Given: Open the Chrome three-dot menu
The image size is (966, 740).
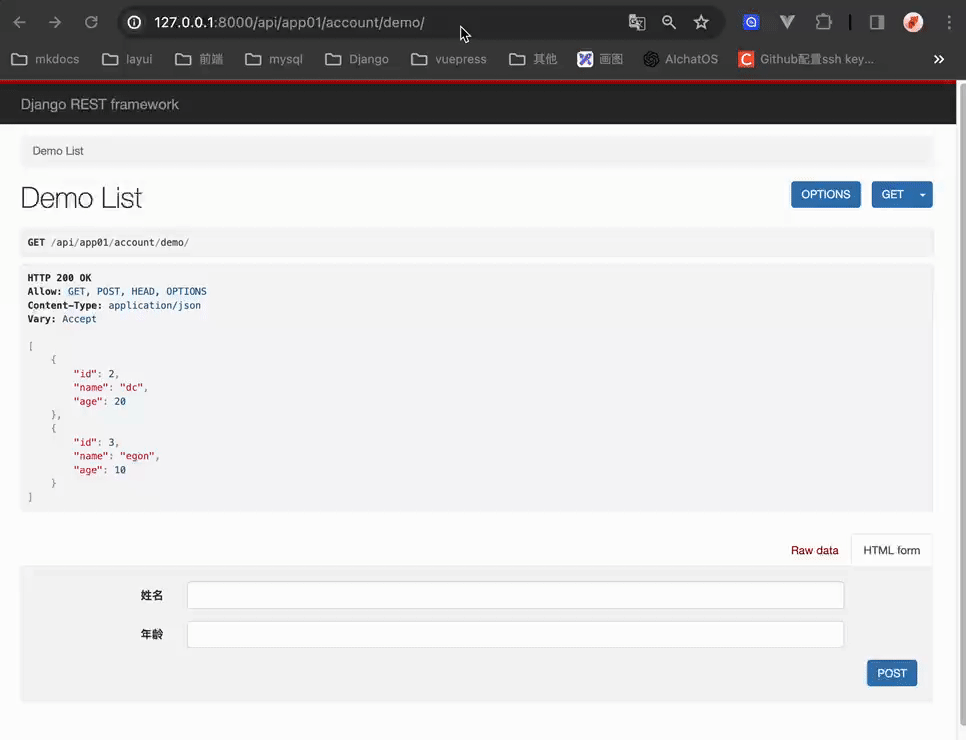Looking at the screenshot, I should pyautogui.click(x=945, y=22).
